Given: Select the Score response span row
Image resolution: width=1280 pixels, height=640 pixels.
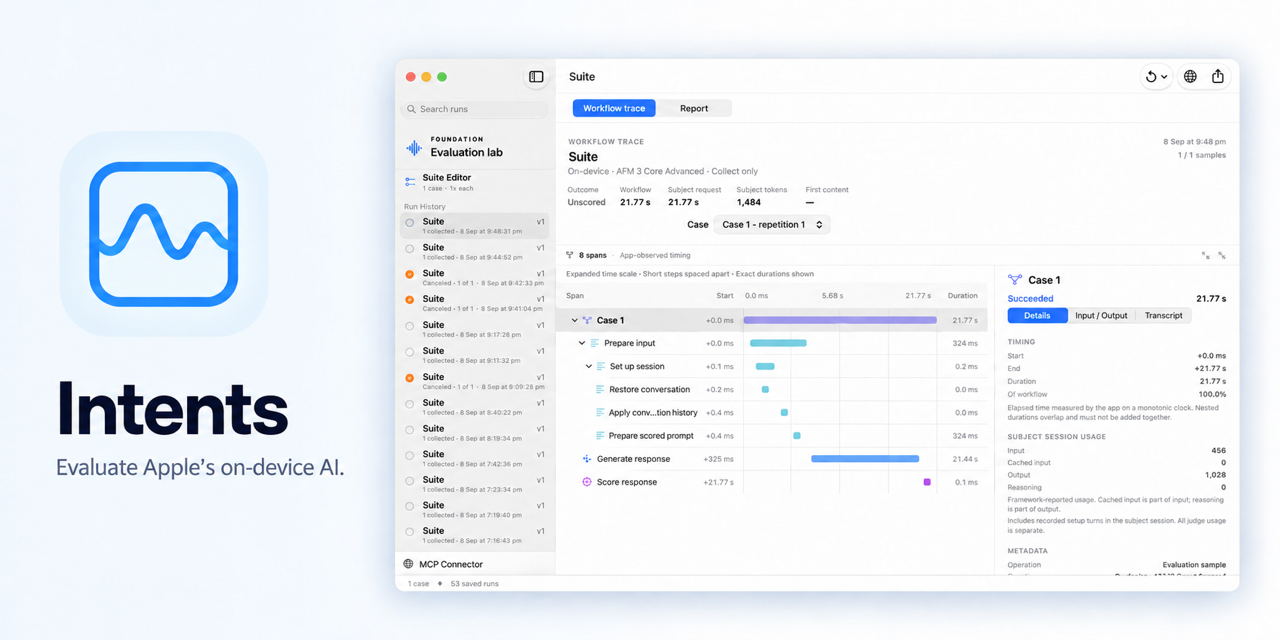Looking at the screenshot, I should 771,482.
